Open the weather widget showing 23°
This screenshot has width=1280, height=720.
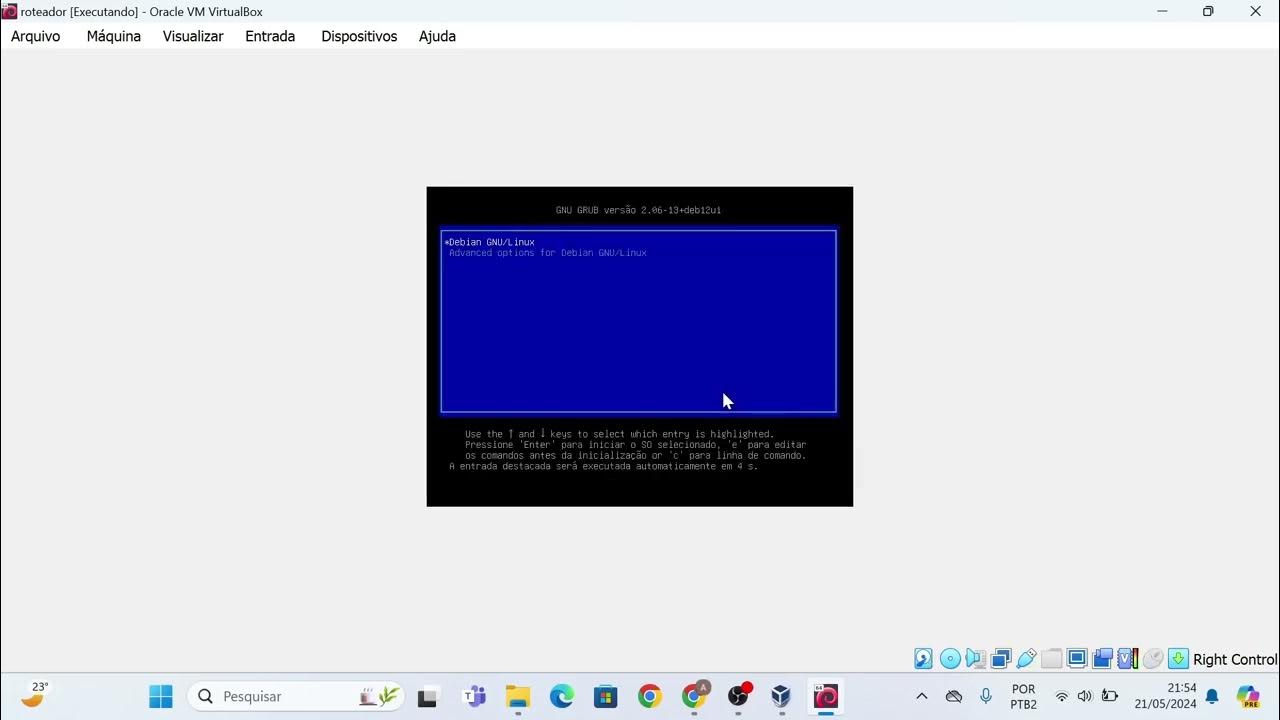click(x=34, y=695)
